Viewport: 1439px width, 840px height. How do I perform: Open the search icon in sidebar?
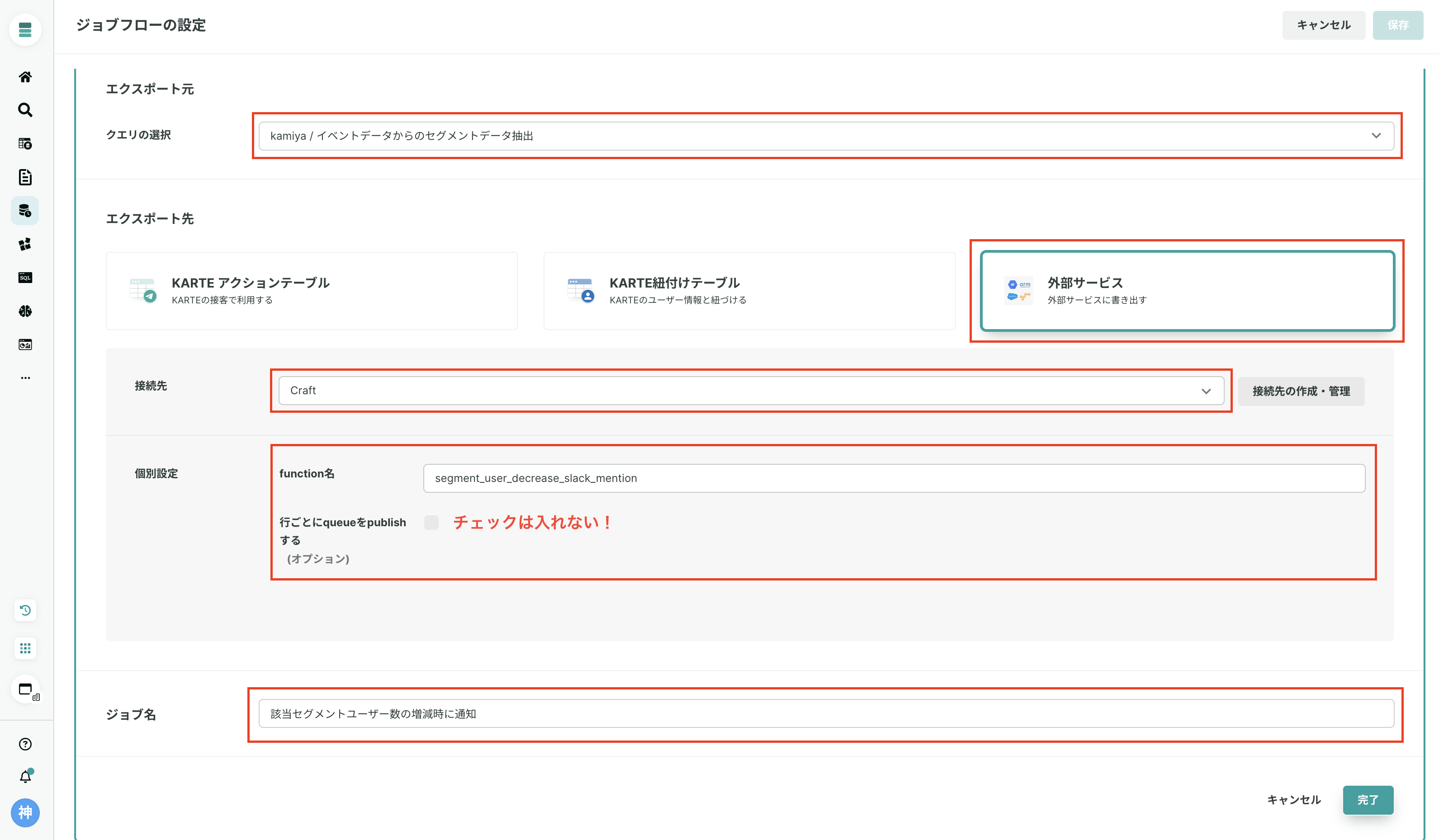pos(25,110)
